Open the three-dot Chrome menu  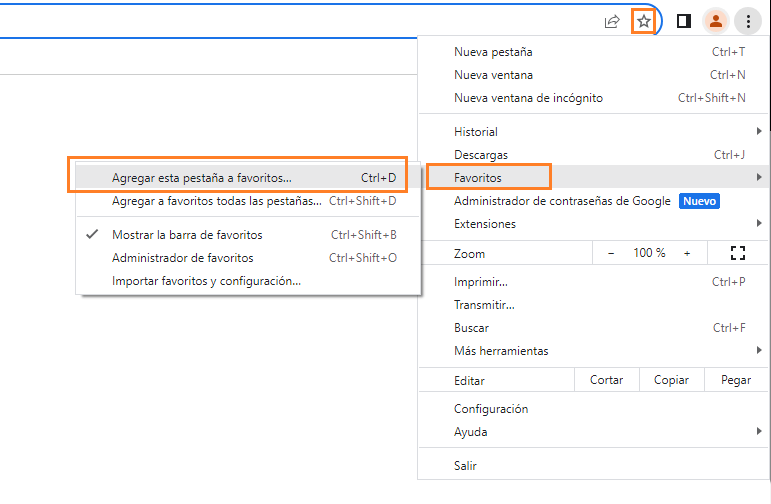(748, 21)
